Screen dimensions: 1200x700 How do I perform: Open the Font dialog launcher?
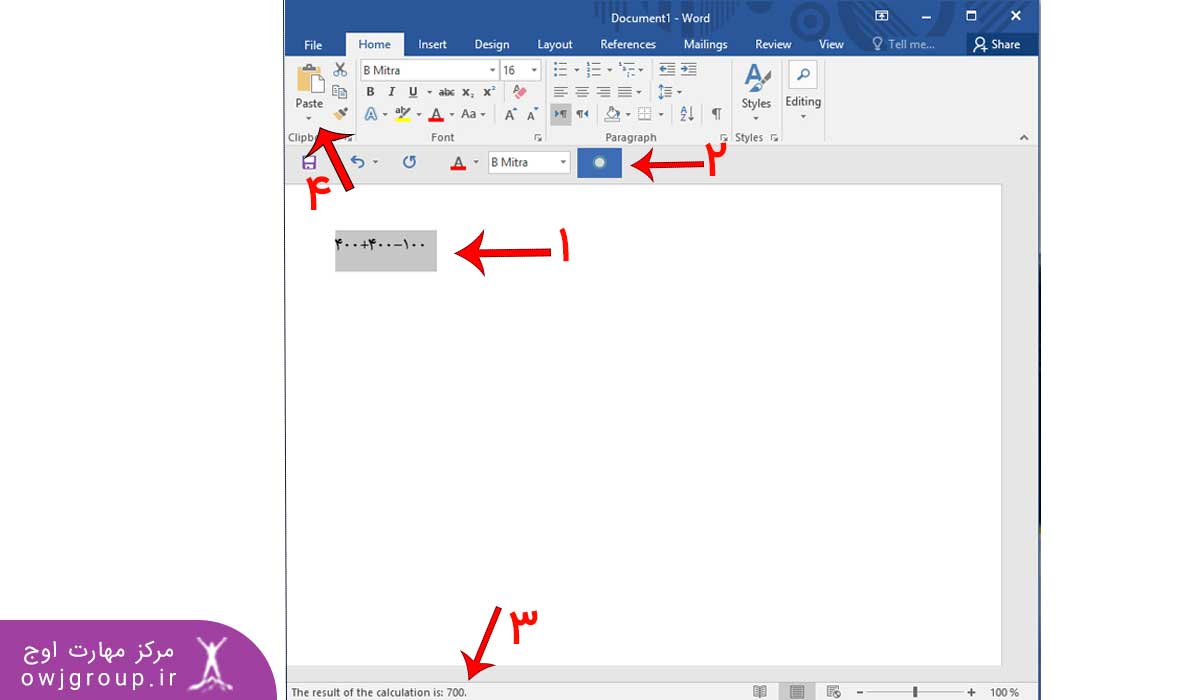(538, 138)
